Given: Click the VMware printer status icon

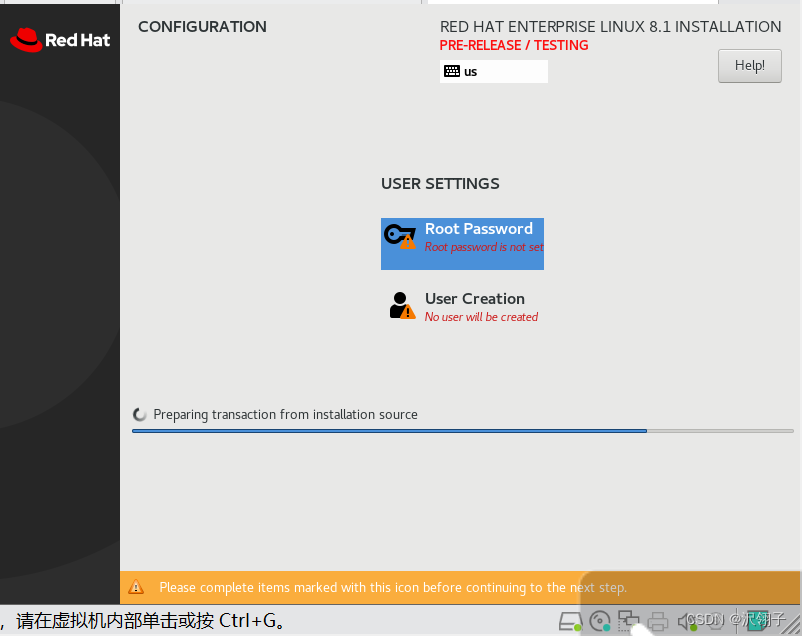Looking at the screenshot, I should [657, 621].
